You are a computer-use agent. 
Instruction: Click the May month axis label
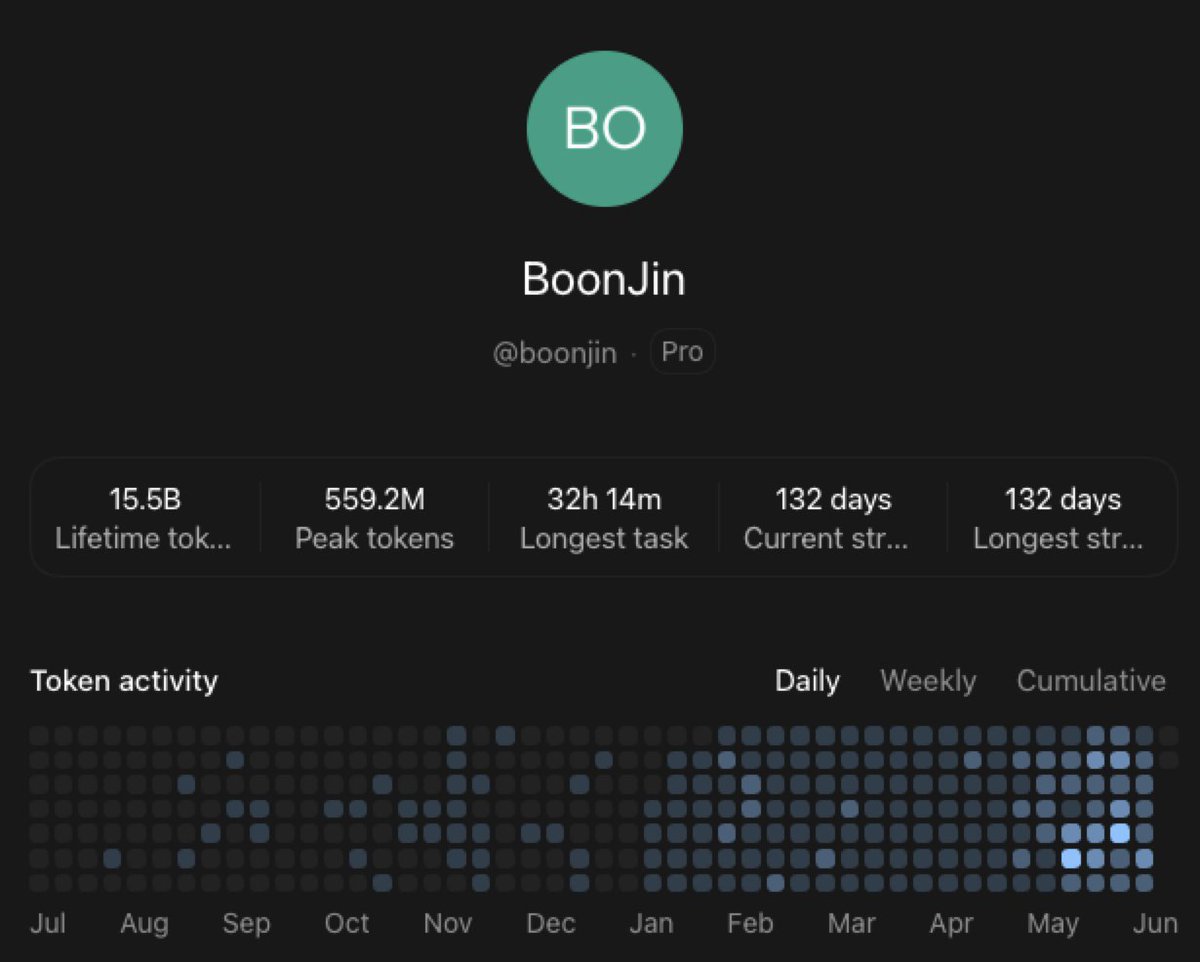coord(1053,923)
